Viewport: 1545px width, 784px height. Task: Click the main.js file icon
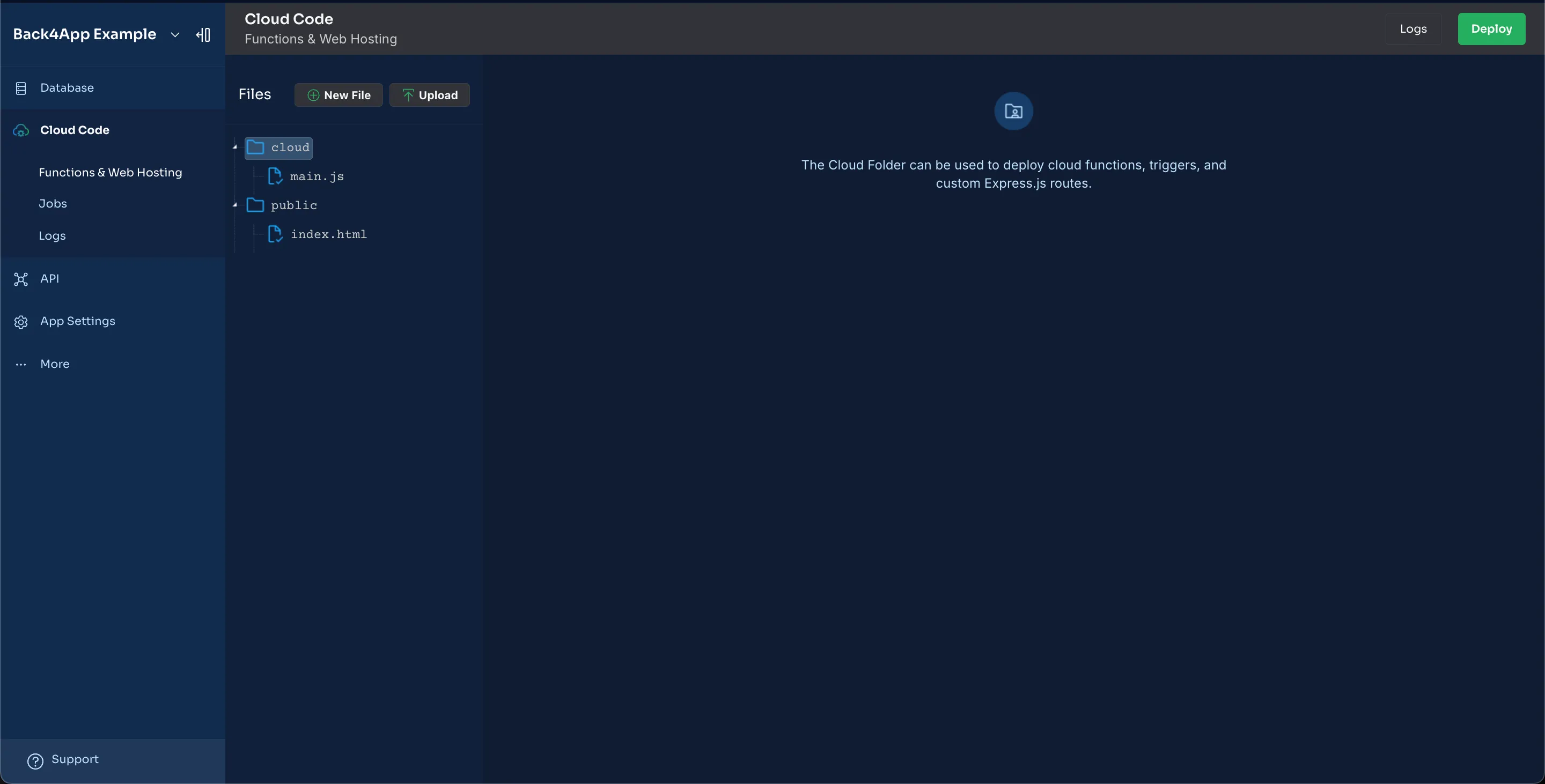(275, 176)
